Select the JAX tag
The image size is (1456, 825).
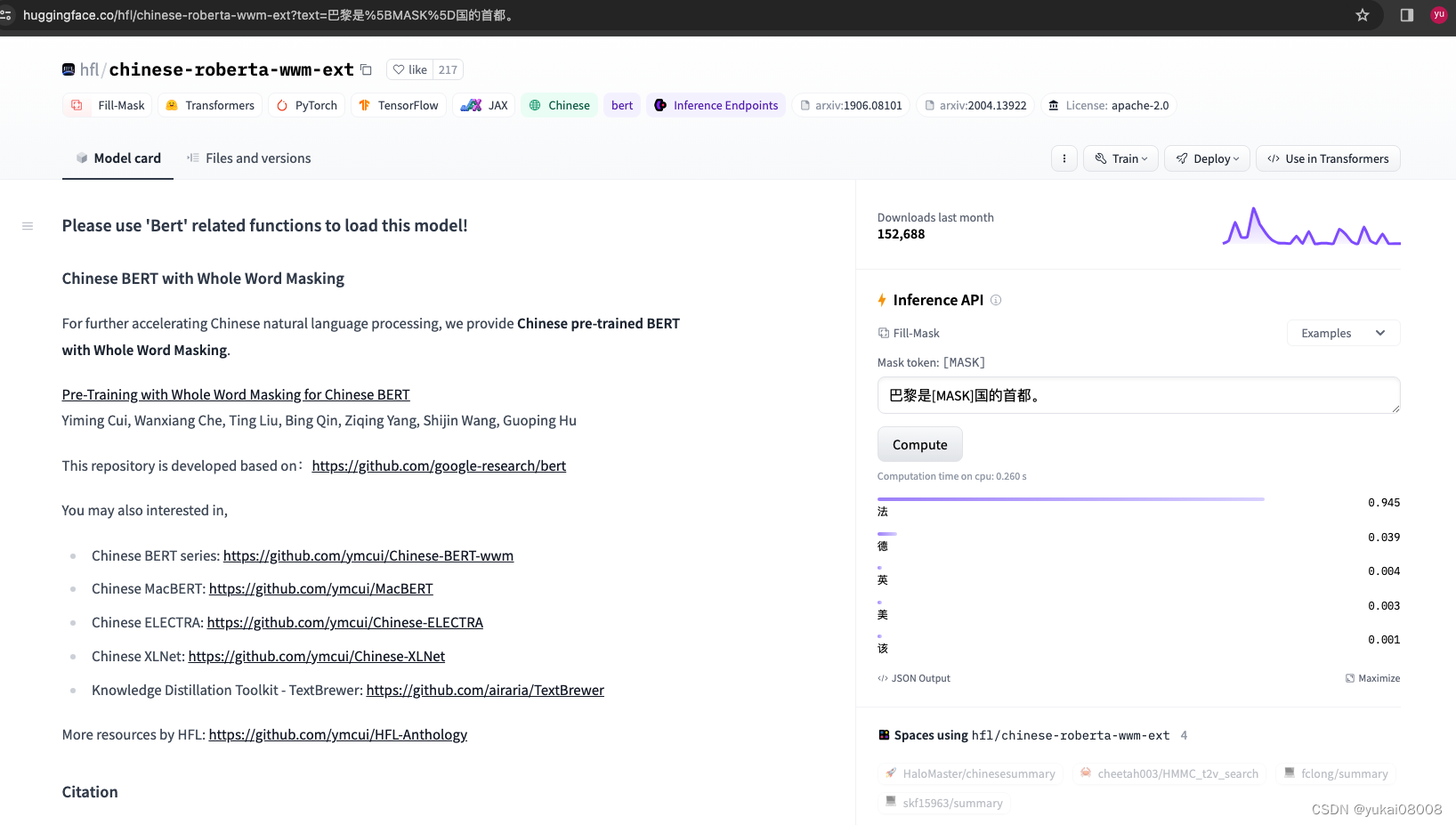tap(484, 105)
